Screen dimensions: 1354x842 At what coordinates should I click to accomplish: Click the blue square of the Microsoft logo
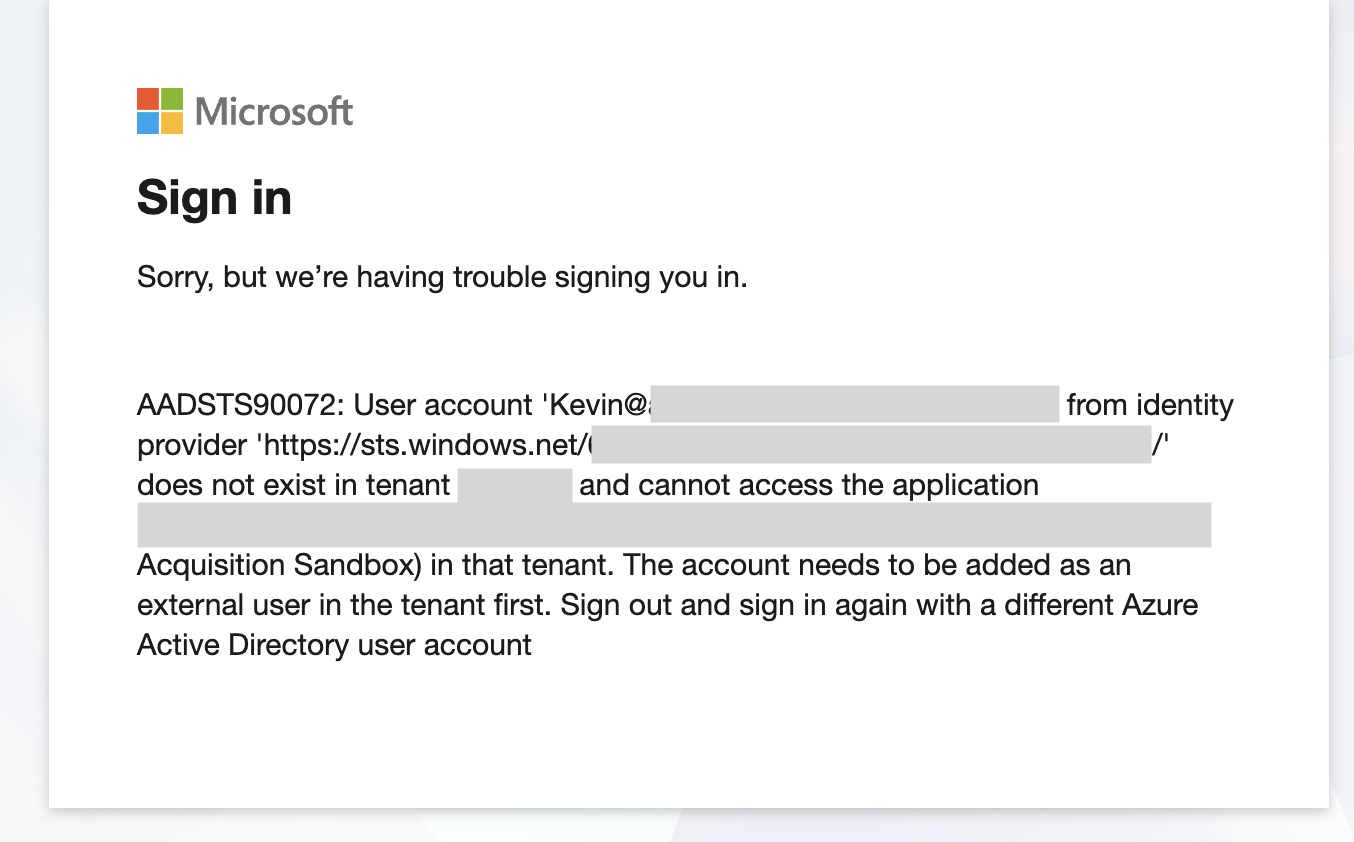point(148,123)
